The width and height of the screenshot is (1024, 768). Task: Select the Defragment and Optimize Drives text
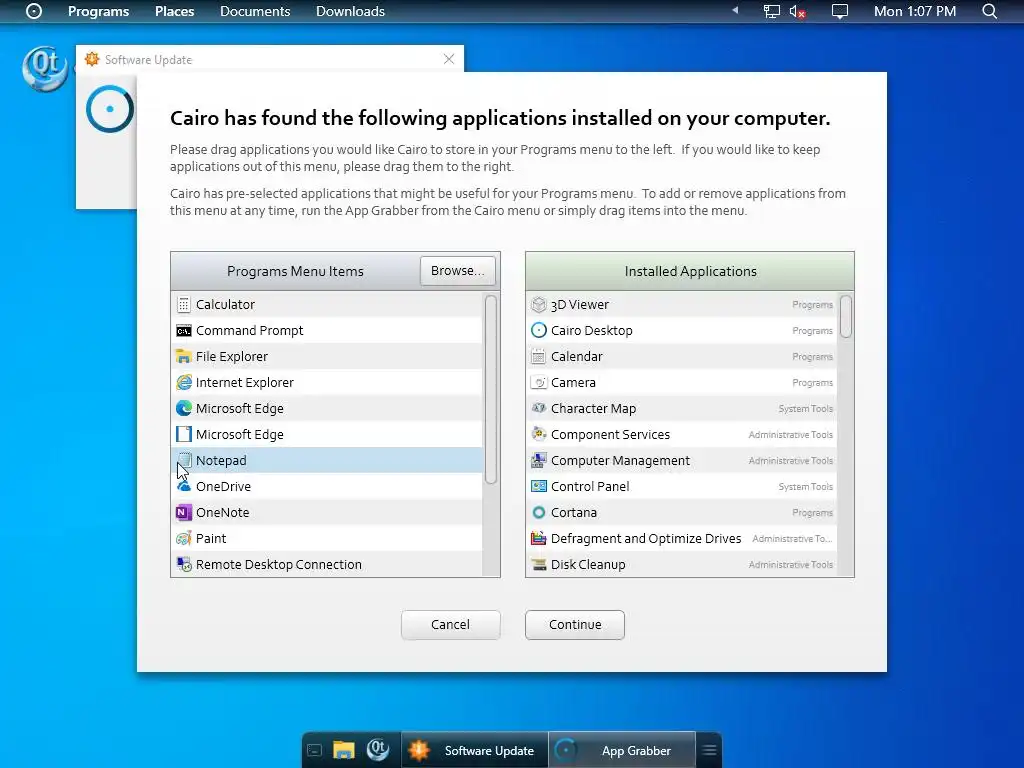tap(646, 539)
